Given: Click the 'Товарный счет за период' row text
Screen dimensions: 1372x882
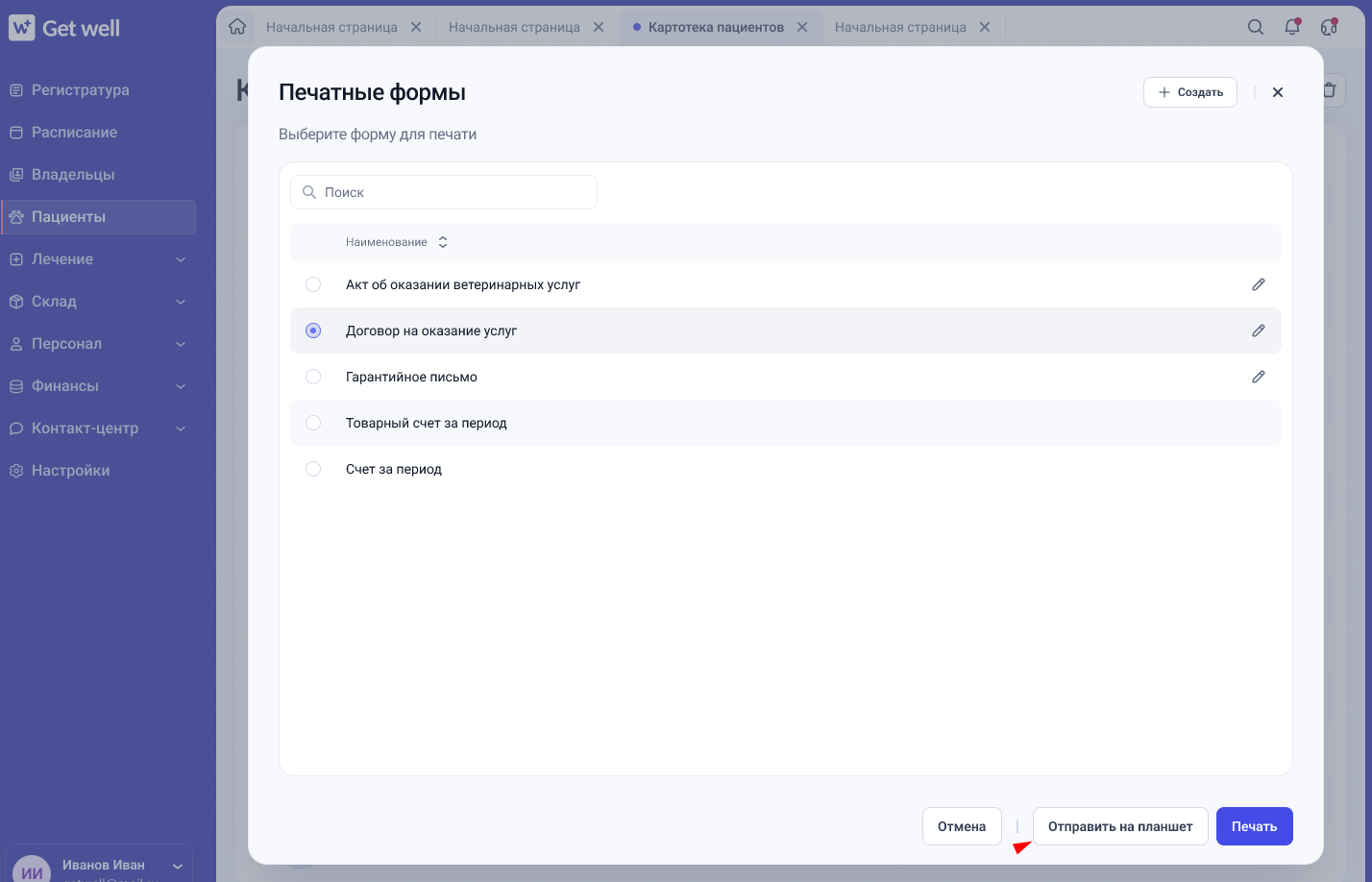Looking at the screenshot, I should pos(427,423).
